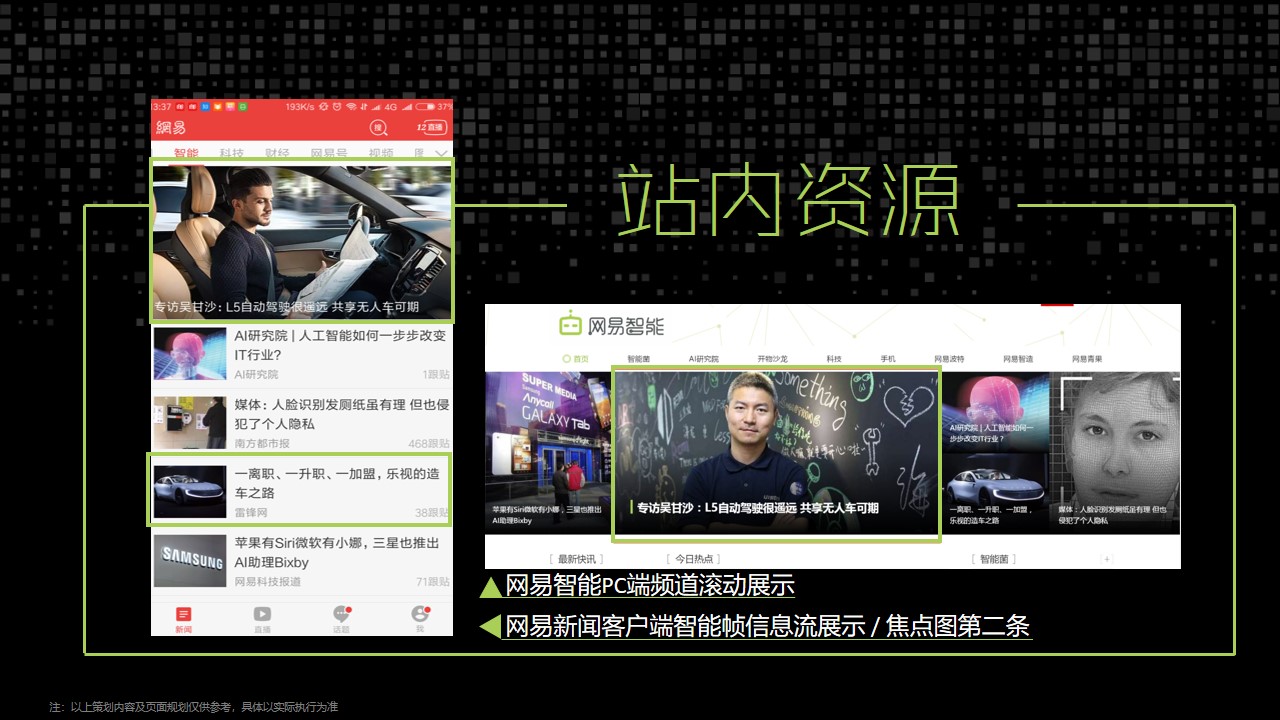Click the 71跟贴 comment count
The height and width of the screenshot is (720, 1280).
432,582
